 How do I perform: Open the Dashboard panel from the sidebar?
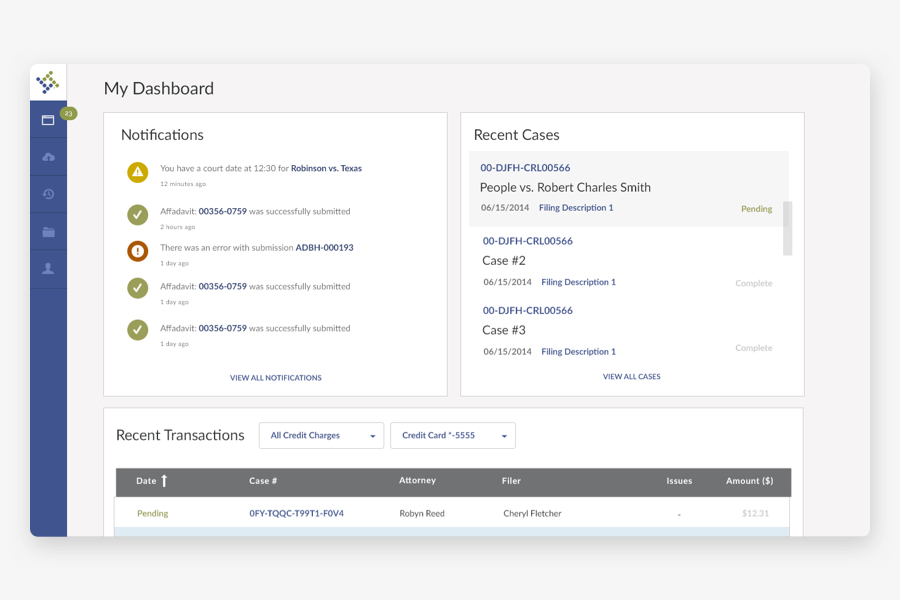pyautogui.click(x=48, y=118)
